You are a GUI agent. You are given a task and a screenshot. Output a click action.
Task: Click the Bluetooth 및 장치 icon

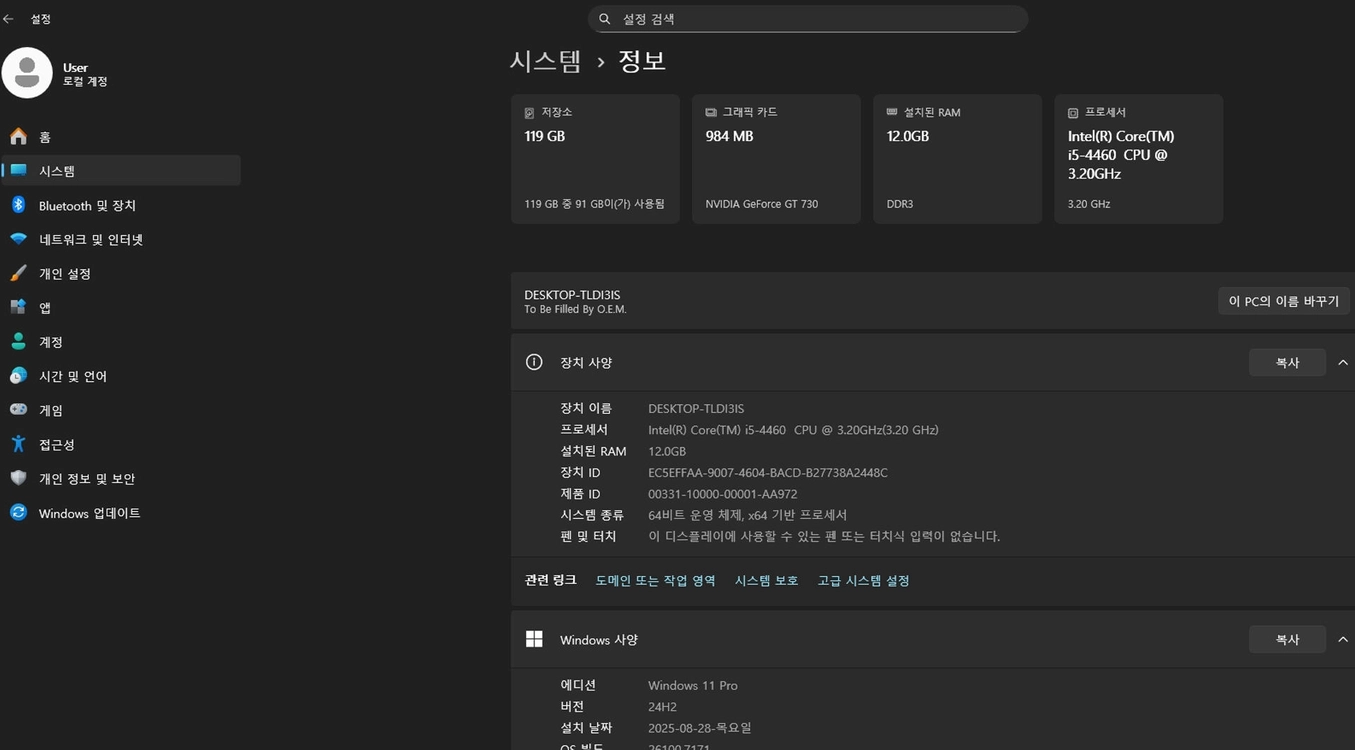click(x=18, y=205)
